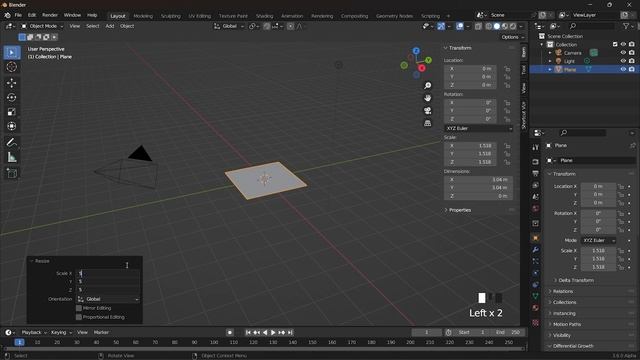Open the Global transform orientation dropdown in header
Screen dimensions: 640x360
(229, 26)
